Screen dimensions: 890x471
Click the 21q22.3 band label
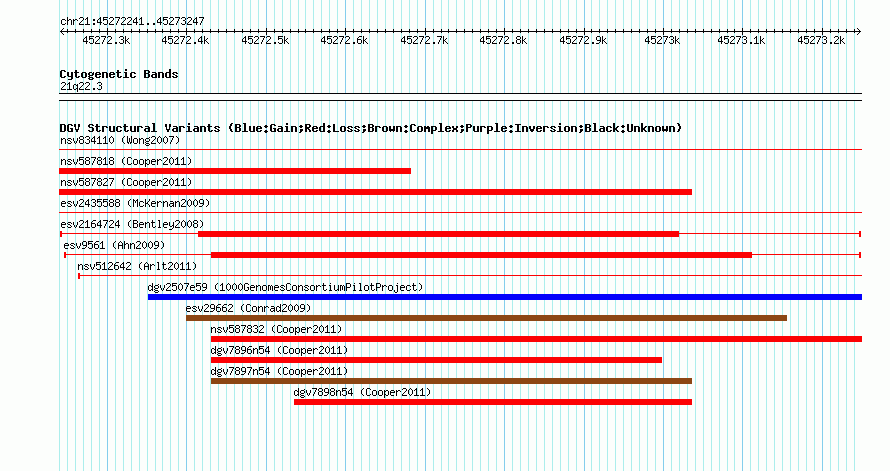pos(81,86)
